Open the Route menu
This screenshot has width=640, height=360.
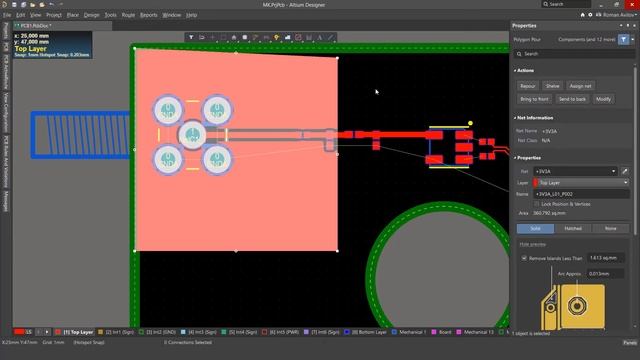pos(128,15)
